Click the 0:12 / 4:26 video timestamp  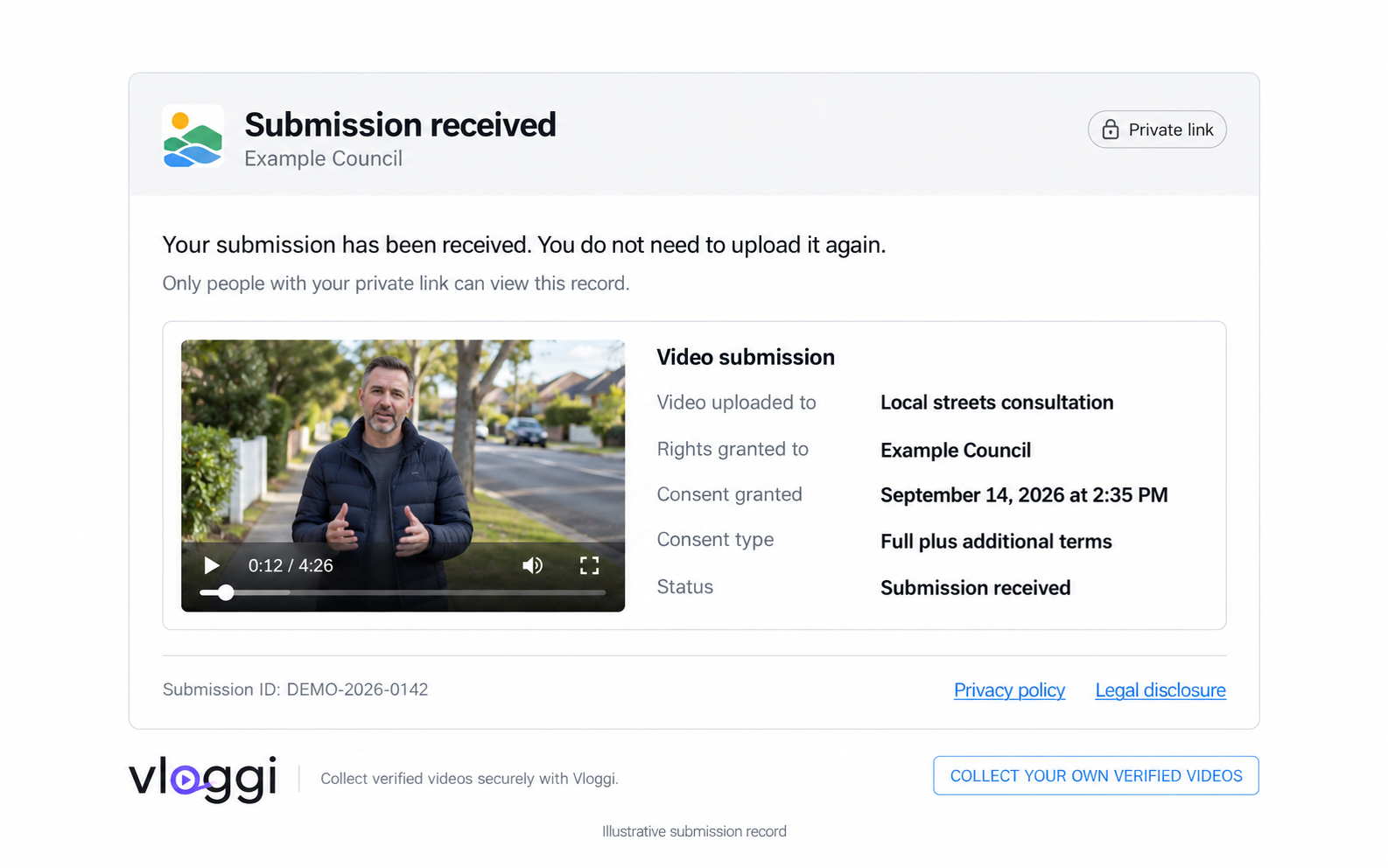[x=291, y=565]
